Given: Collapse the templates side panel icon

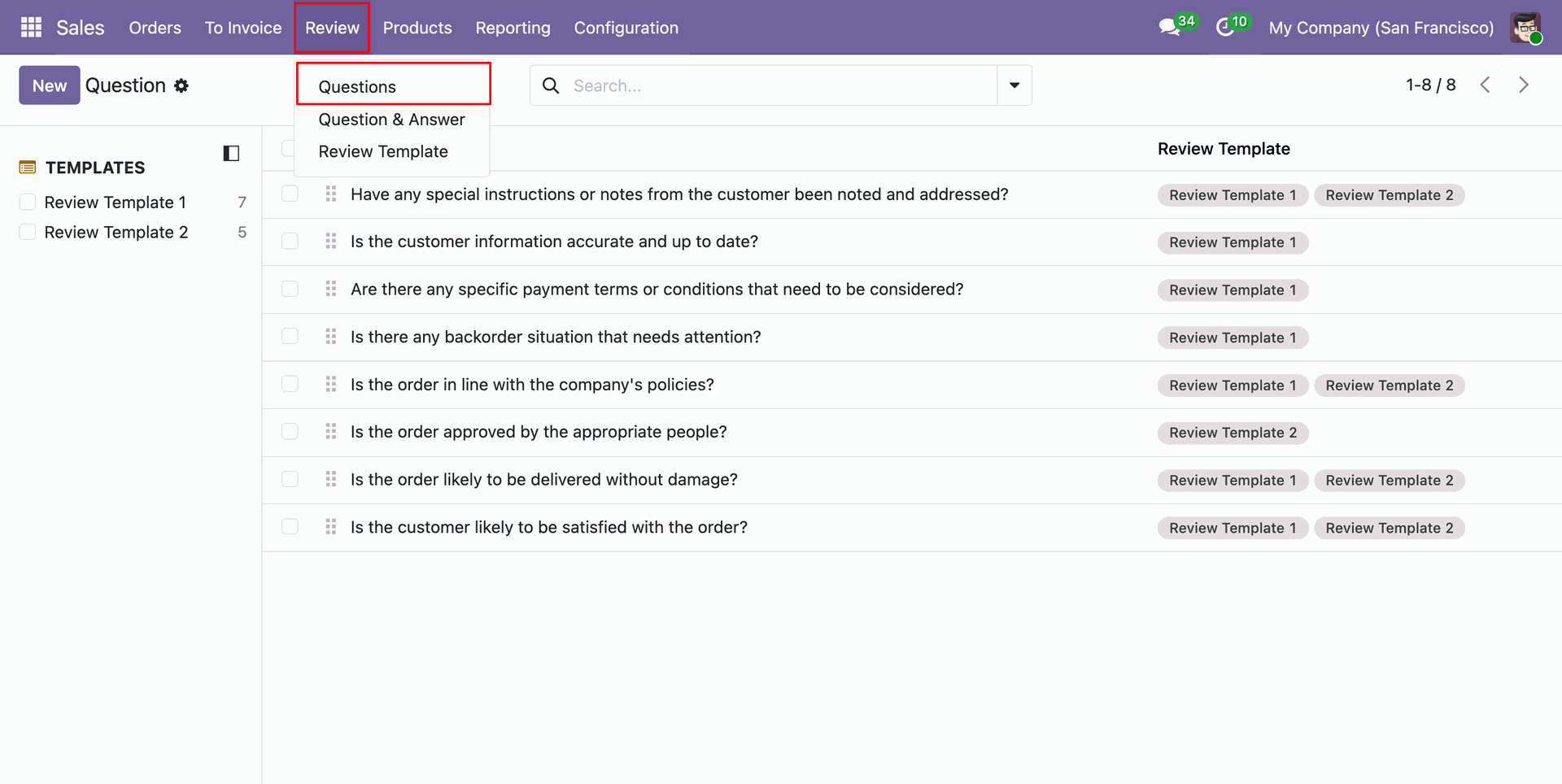Looking at the screenshot, I should 231,153.
